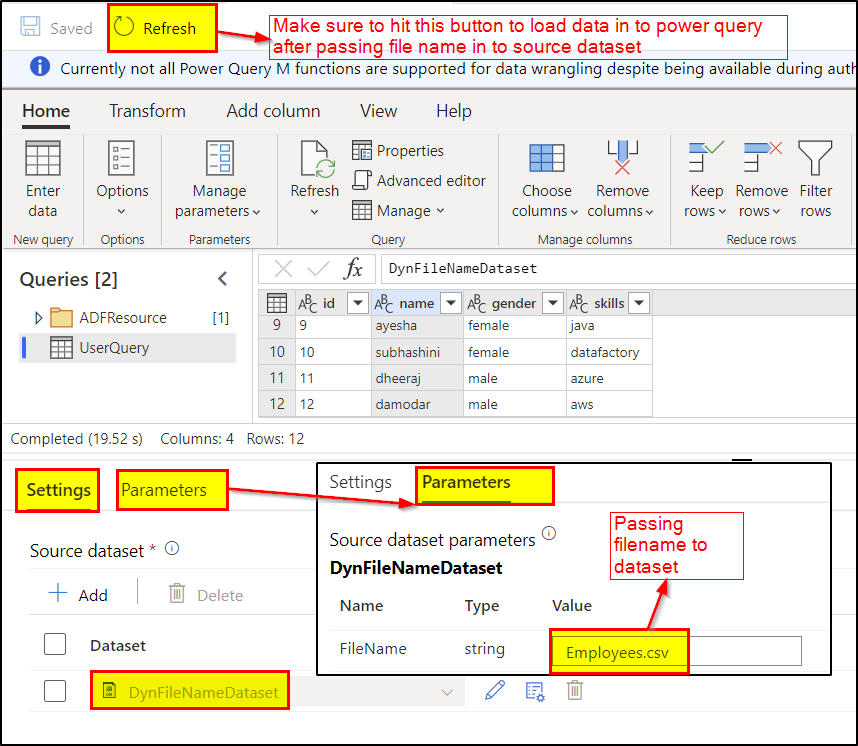Image resolution: width=858 pixels, height=746 pixels.
Task: Click the FileName value field Employees.csv
Action: 676,651
